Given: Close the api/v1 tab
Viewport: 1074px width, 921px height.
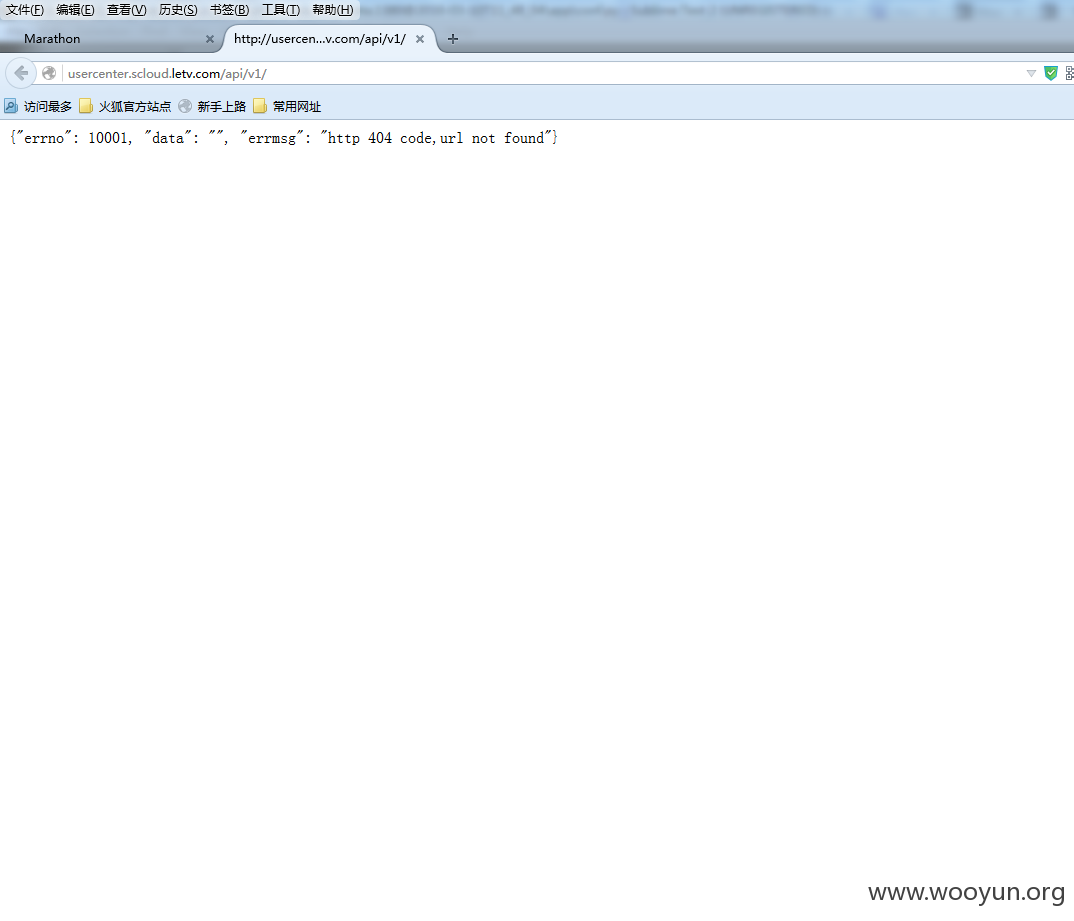Looking at the screenshot, I should coord(420,39).
